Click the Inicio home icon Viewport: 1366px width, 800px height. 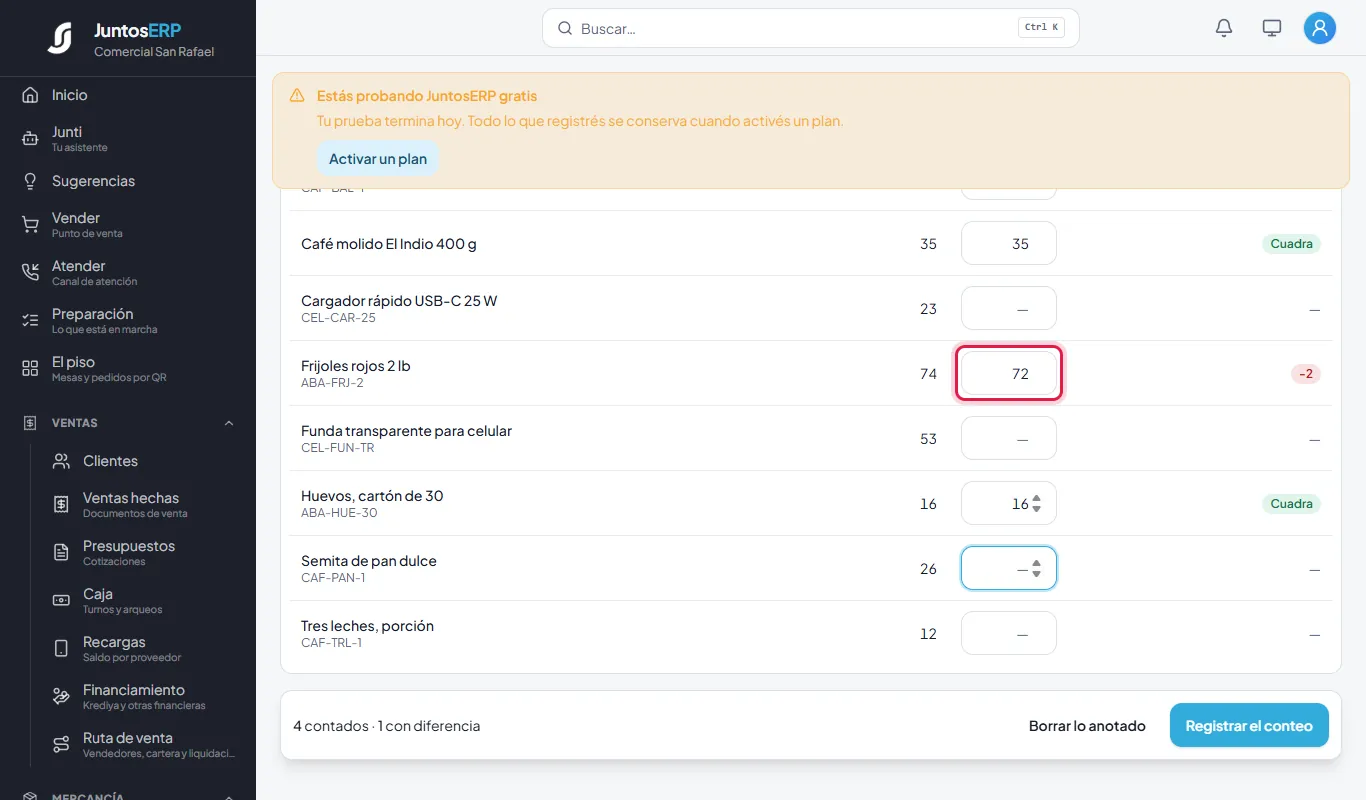click(30, 95)
